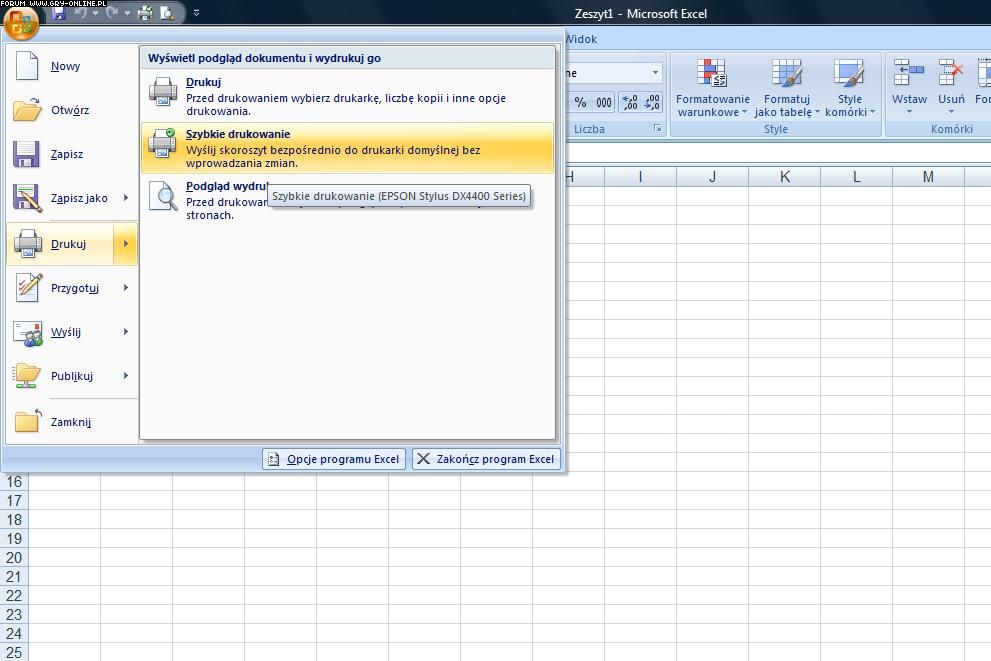Click the Save icon in Quick Access Toolbar

point(59,13)
